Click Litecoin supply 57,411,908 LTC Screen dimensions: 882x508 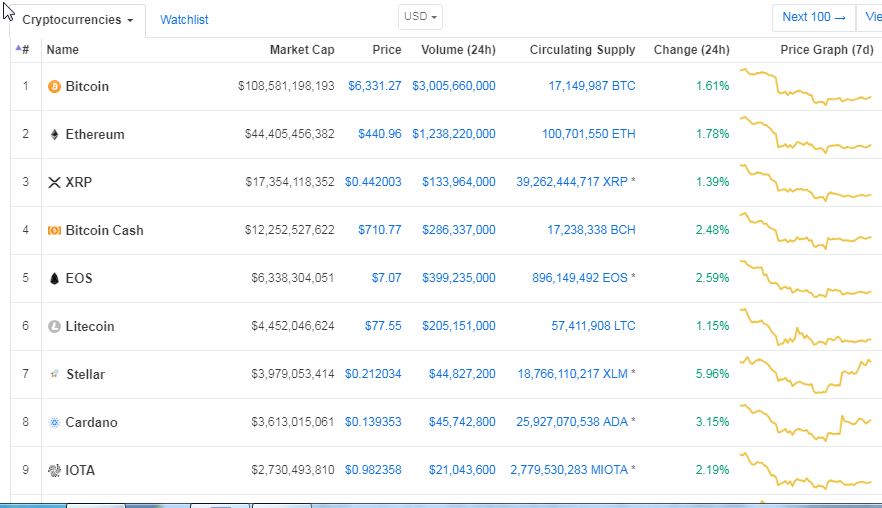coord(593,326)
